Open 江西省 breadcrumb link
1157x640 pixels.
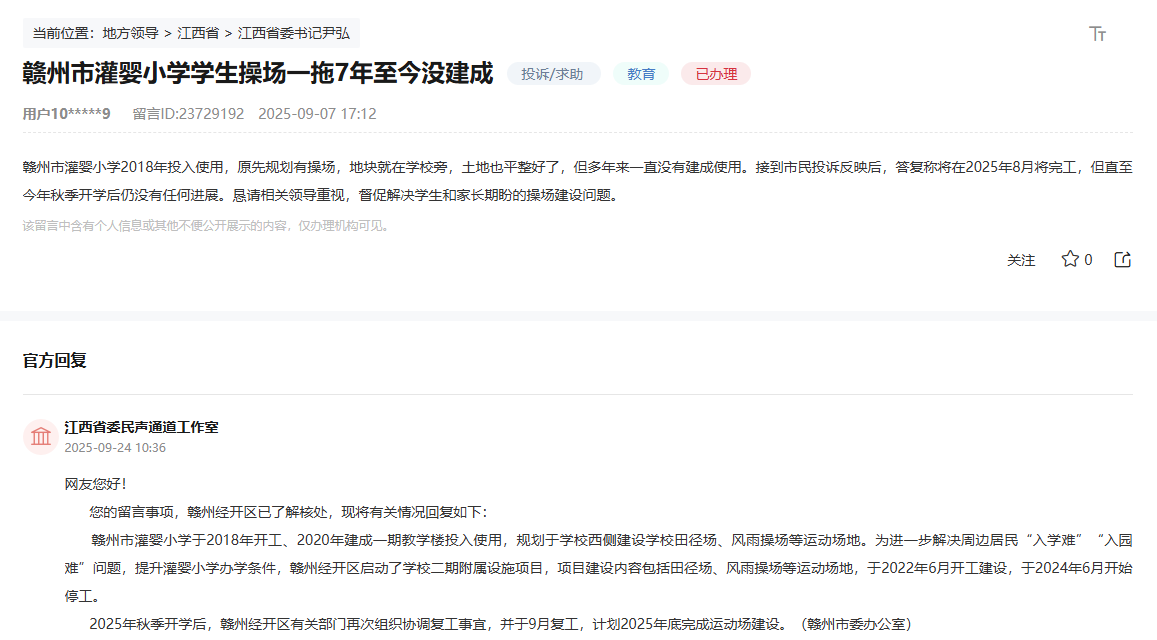pos(198,33)
